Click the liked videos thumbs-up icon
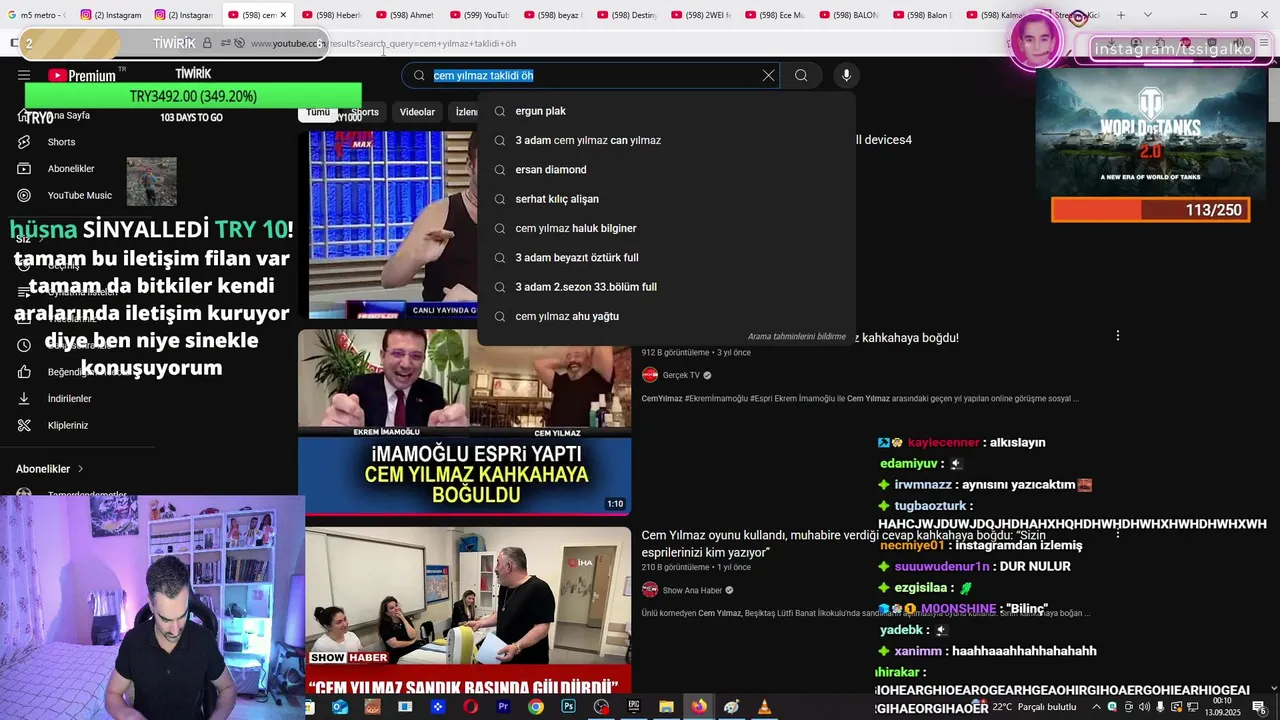1280x720 pixels. pyautogui.click(x=25, y=372)
